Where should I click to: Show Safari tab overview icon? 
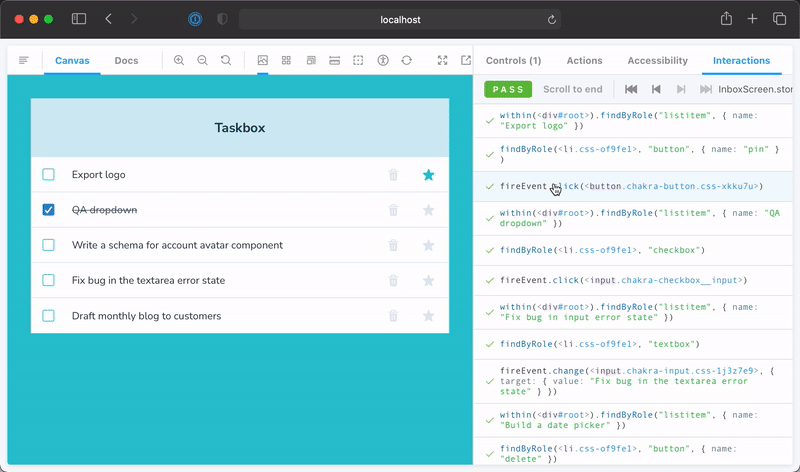779,19
